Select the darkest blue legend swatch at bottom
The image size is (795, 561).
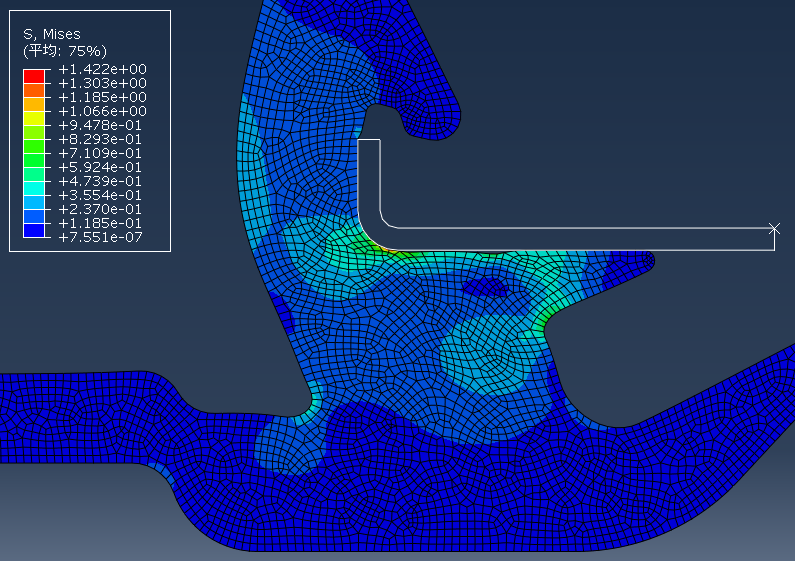34,230
